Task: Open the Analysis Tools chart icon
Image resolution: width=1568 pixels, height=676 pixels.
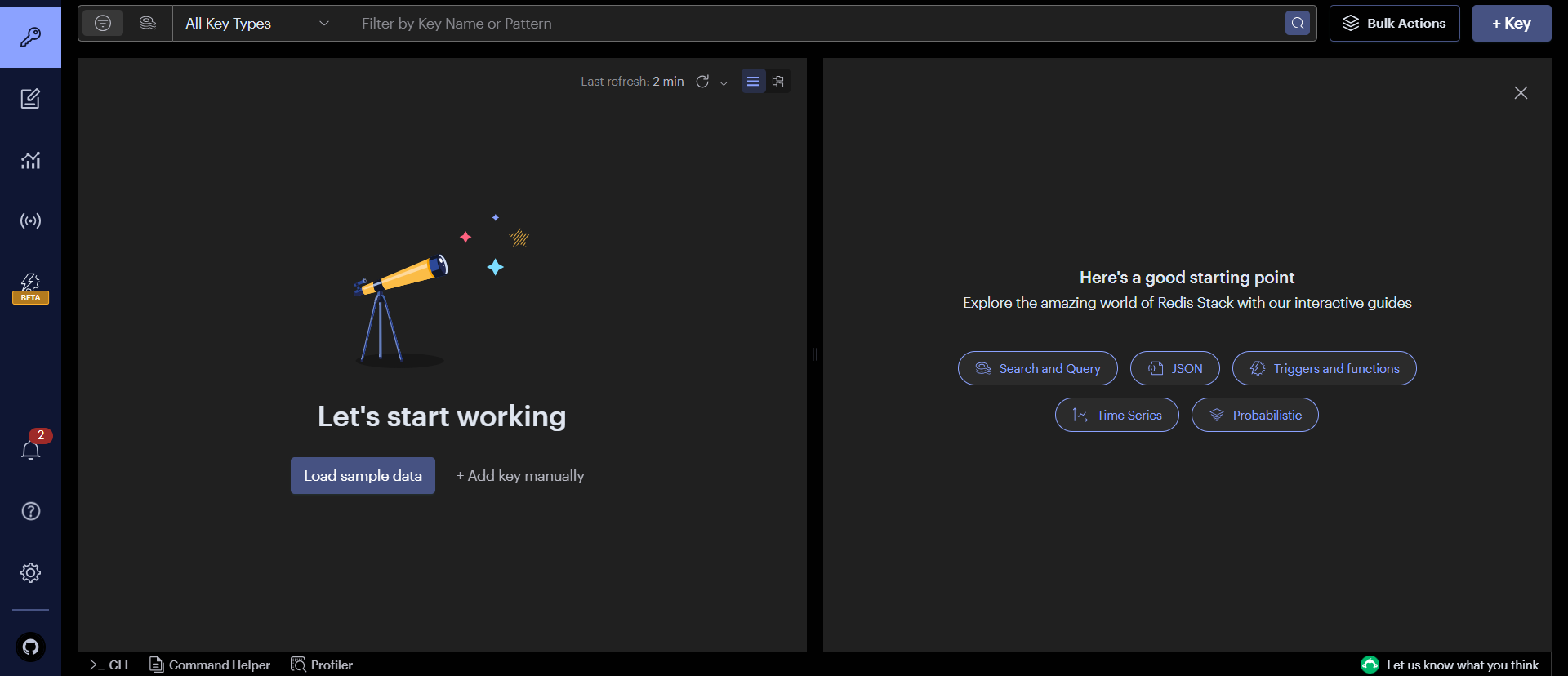Action: coord(30,160)
